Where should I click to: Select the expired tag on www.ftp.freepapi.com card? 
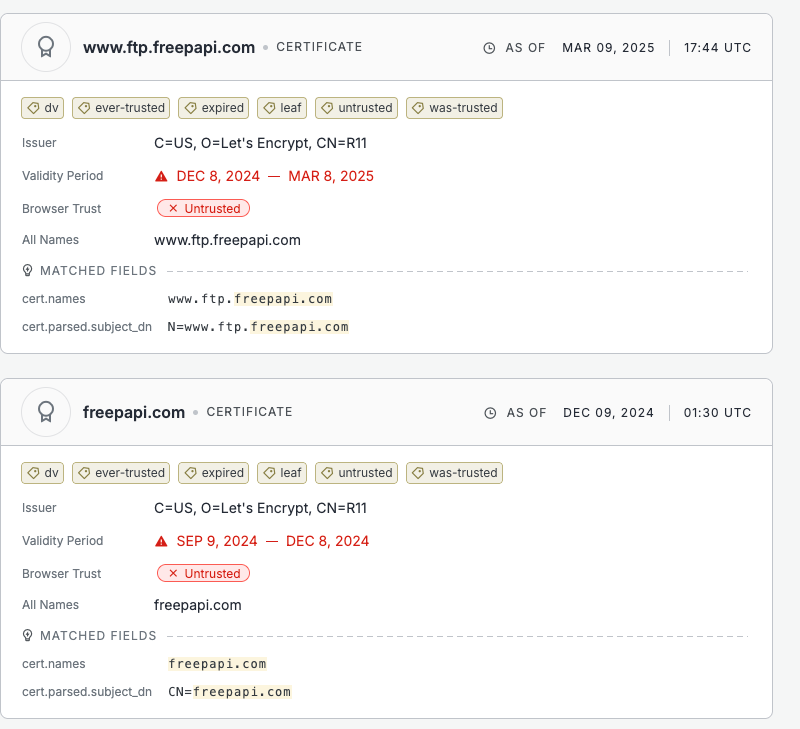click(213, 108)
